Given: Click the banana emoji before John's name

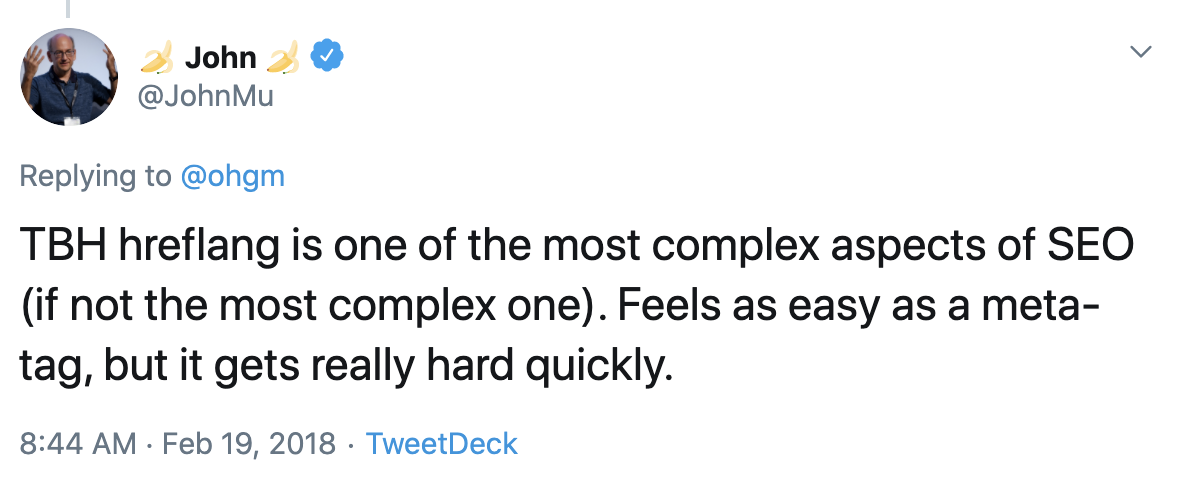Looking at the screenshot, I should click(157, 60).
